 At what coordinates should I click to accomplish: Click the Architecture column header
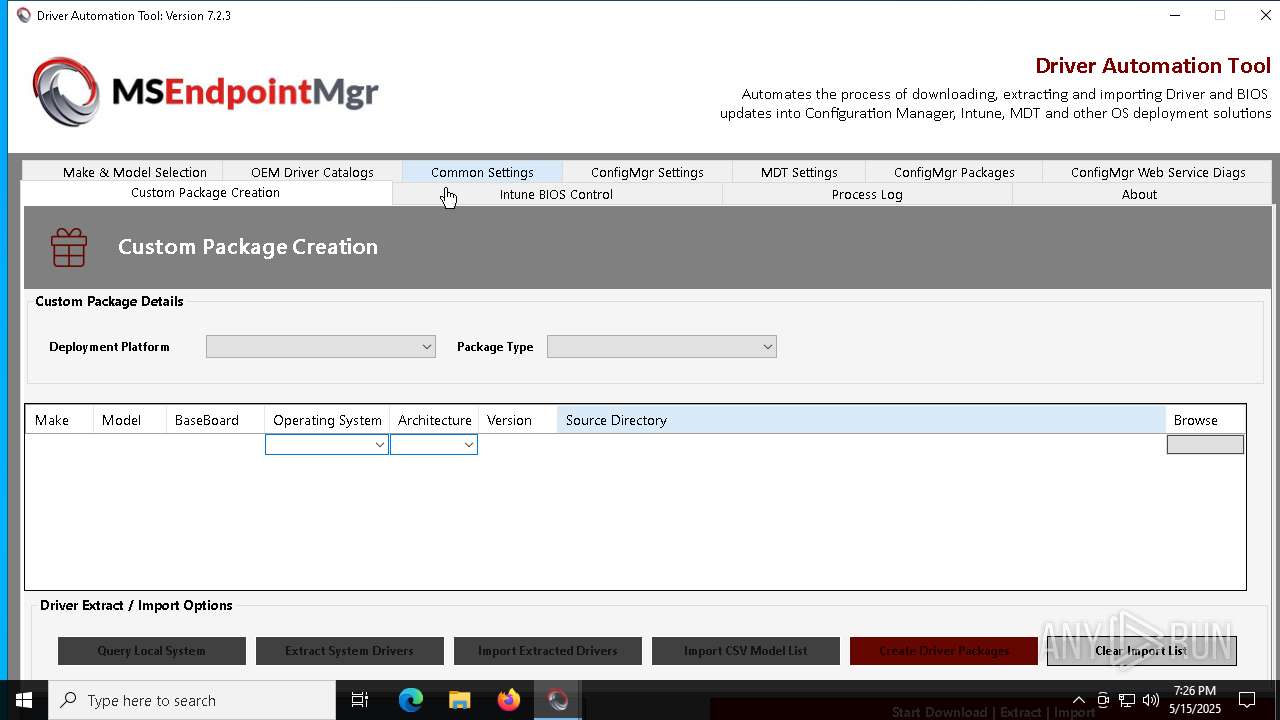[x=434, y=420]
